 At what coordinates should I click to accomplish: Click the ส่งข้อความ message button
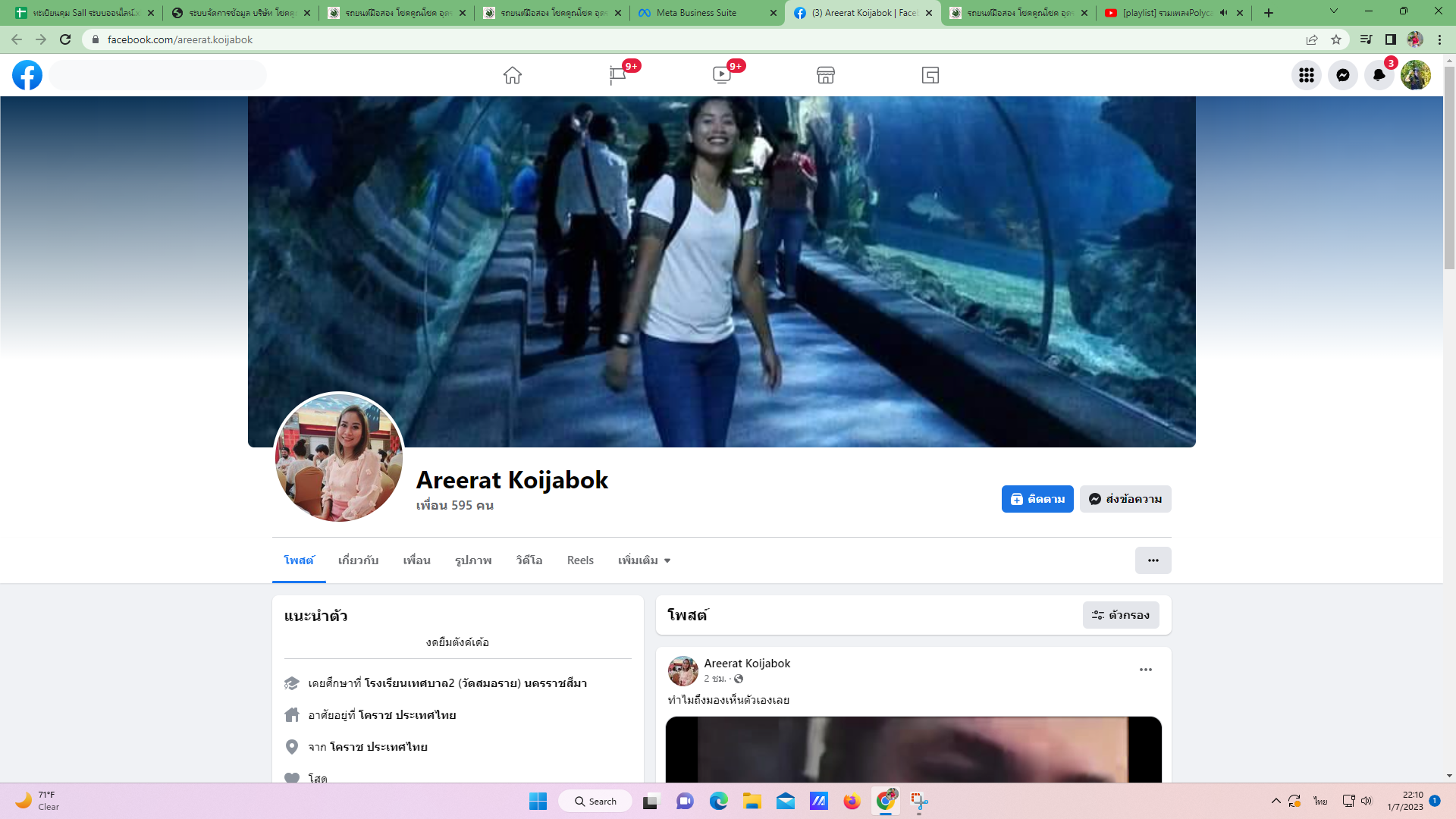(1125, 499)
